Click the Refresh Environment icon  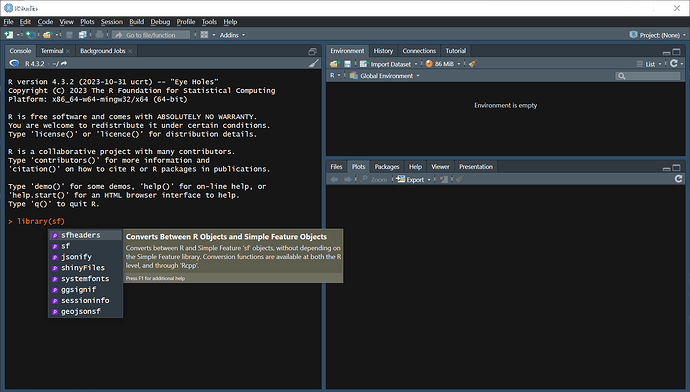click(673, 63)
